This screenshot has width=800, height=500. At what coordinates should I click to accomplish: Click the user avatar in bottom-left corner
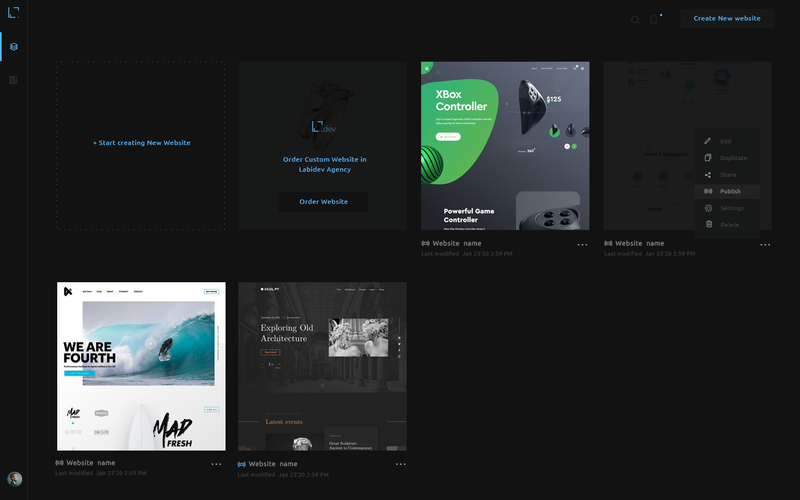coord(14,479)
